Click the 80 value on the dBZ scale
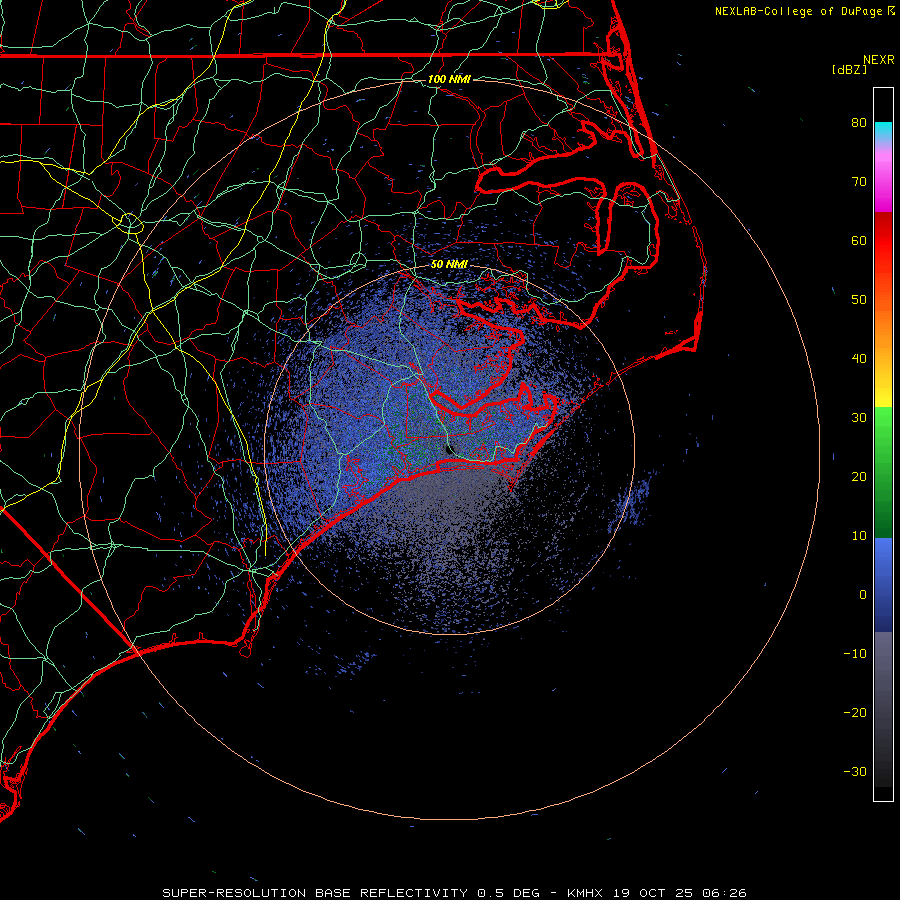 (859, 123)
